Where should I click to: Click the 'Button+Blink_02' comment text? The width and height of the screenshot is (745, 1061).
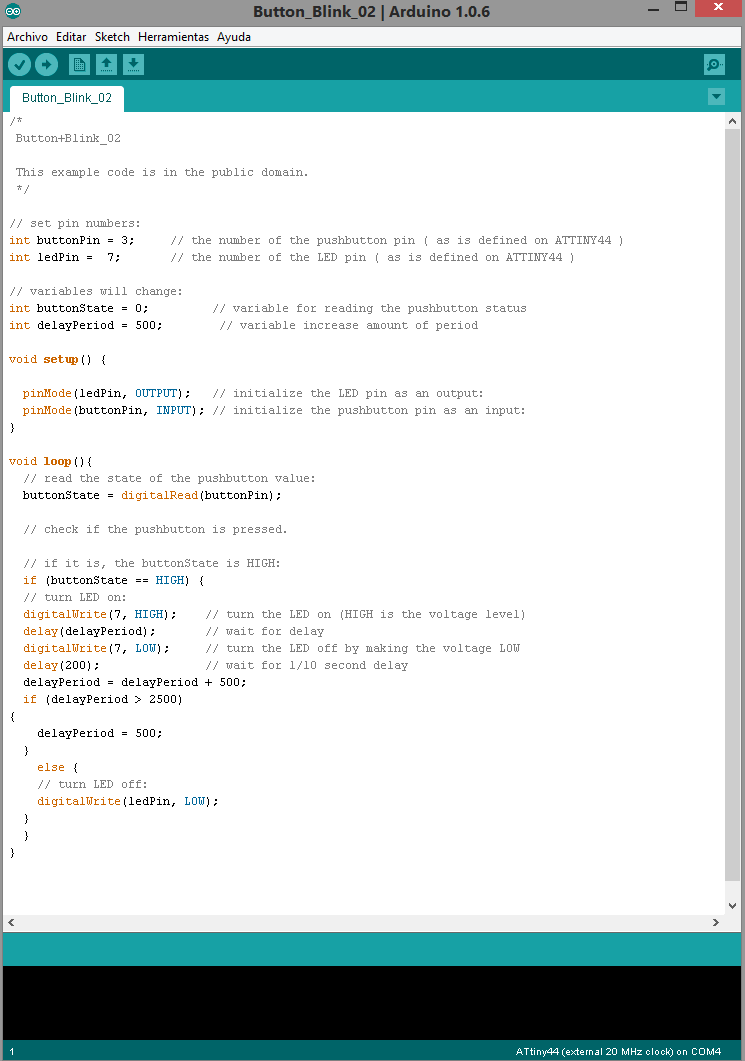click(x=68, y=138)
